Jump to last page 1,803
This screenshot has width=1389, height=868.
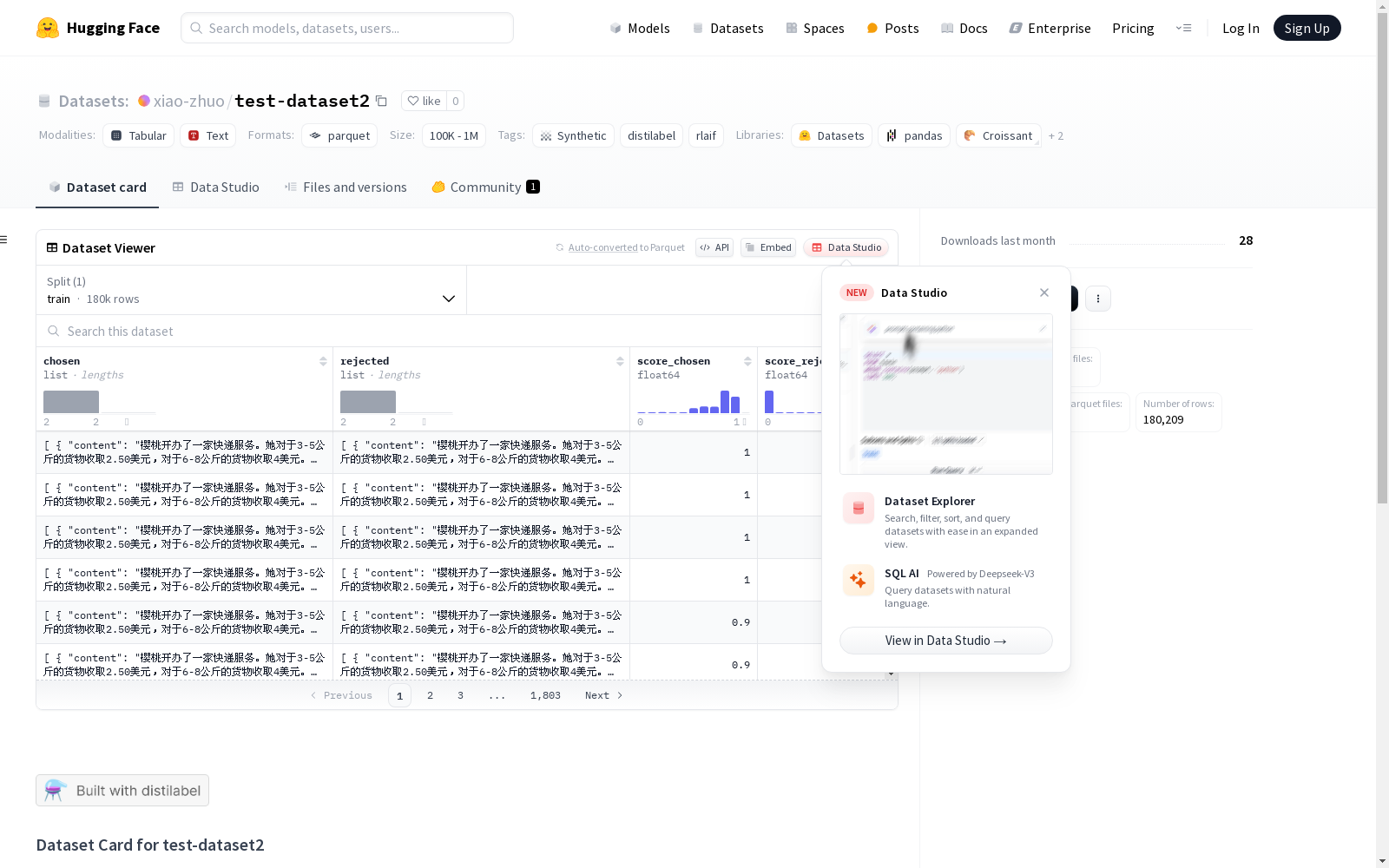pos(545,695)
